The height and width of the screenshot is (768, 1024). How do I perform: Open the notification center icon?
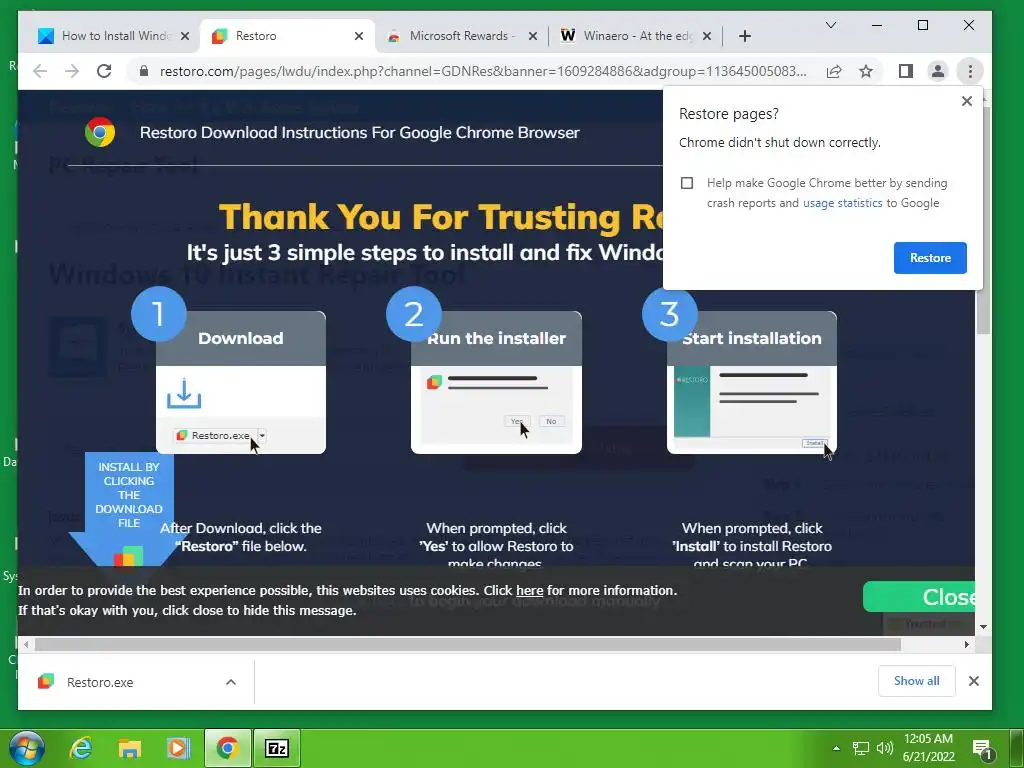coord(982,749)
